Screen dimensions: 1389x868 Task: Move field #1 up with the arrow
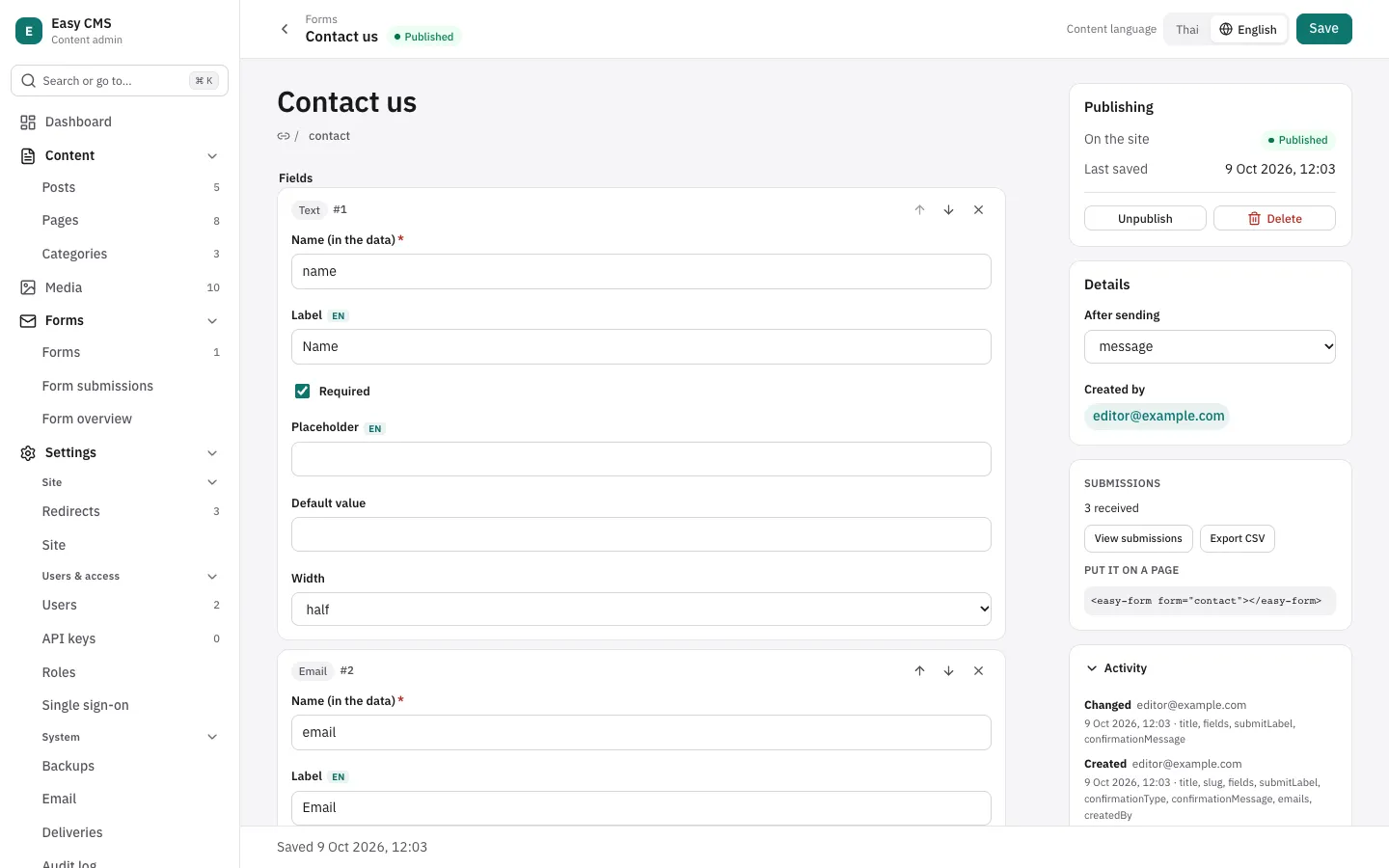[x=919, y=210]
